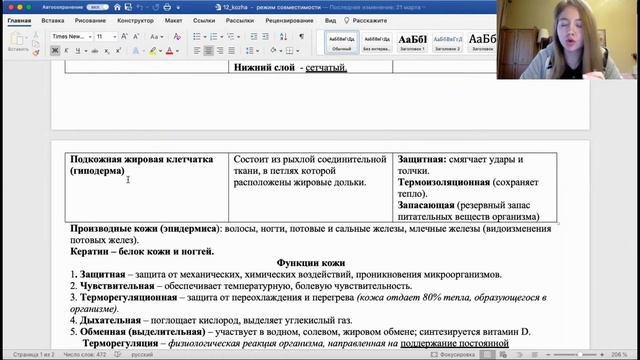Screen dimensions: 640x360
Task: Increase font size with larger A
Action: 124,37
